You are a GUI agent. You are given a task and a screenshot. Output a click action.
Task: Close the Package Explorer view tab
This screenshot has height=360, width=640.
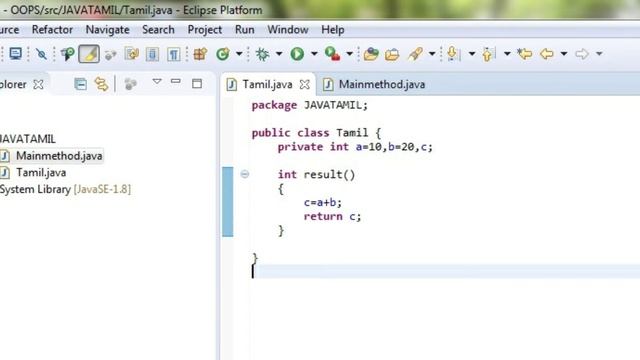coord(38,84)
